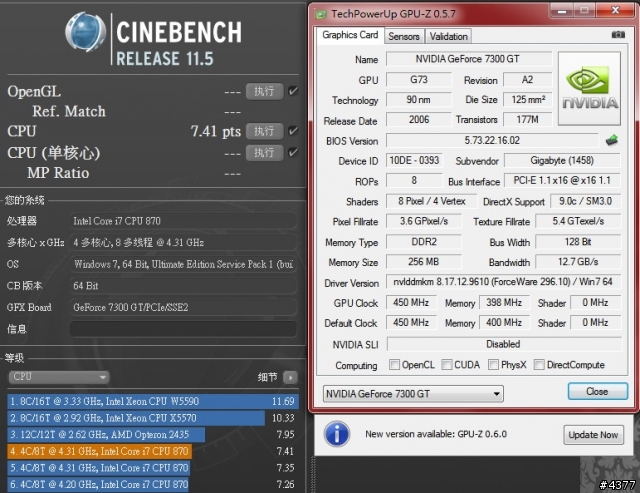Click the GFX Board field GeForce 7300 GT
The height and width of the screenshot is (493, 640).
[x=183, y=307]
